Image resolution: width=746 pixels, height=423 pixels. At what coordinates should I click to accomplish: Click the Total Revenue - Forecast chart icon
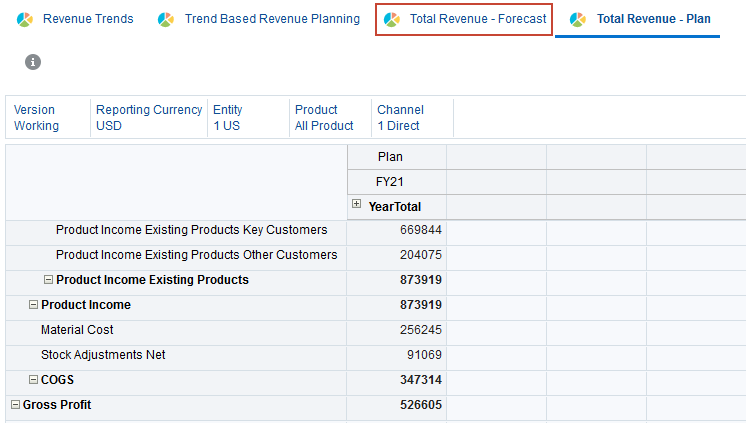[x=392, y=20]
